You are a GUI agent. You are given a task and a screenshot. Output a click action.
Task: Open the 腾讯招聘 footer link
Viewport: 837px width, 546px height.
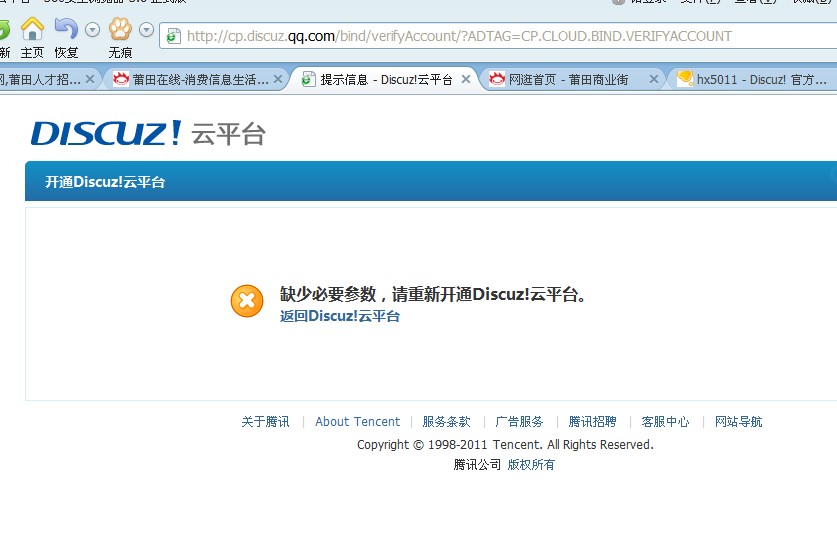pyautogui.click(x=593, y=422)
